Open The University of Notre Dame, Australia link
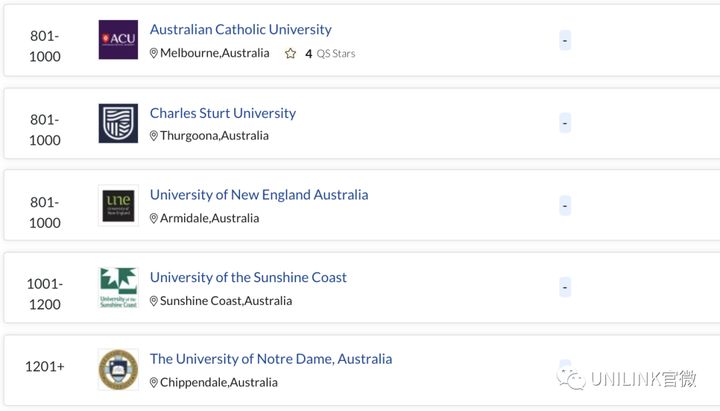The width and height of the screenshot is (720, 411). 271,359
